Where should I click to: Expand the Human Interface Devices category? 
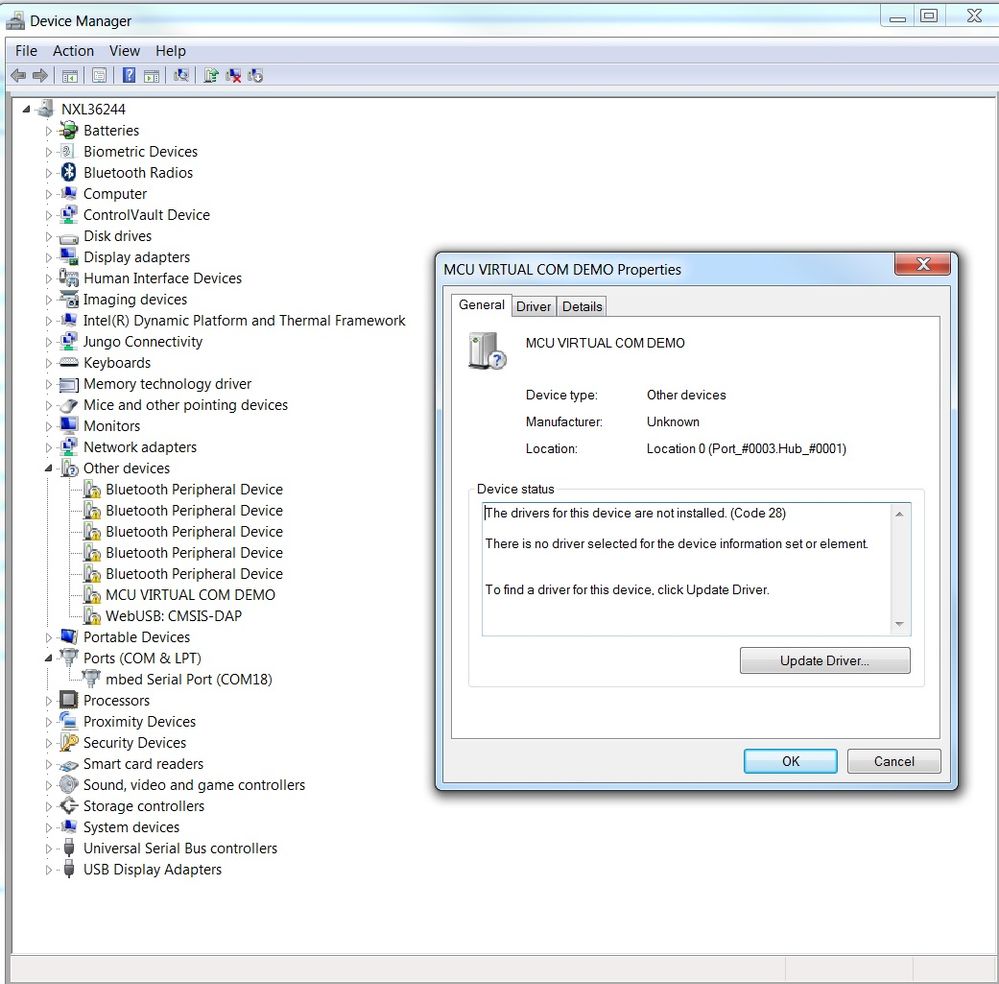[48, 279]
